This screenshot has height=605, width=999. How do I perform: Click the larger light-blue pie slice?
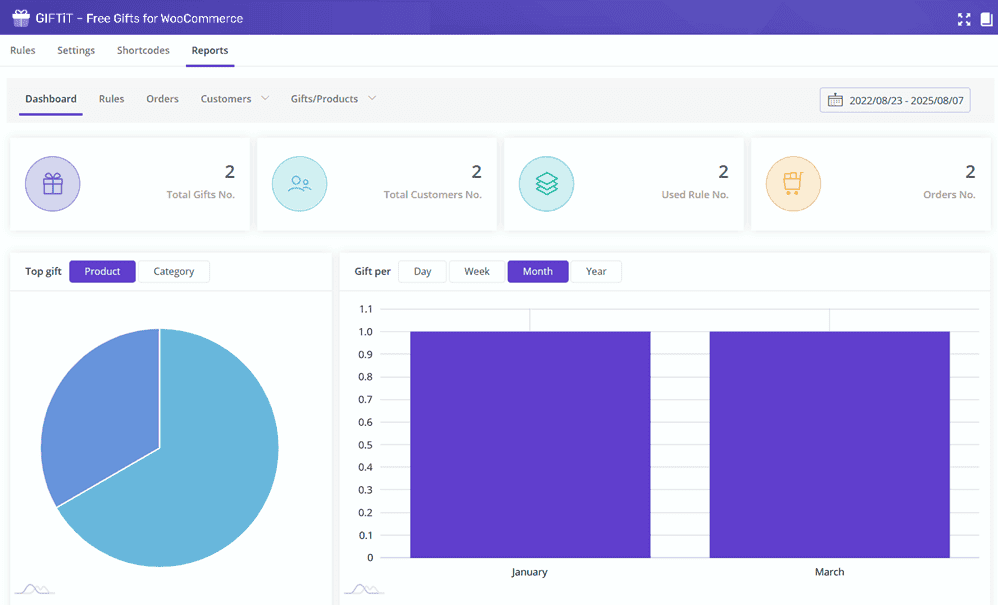pos(200,470)
